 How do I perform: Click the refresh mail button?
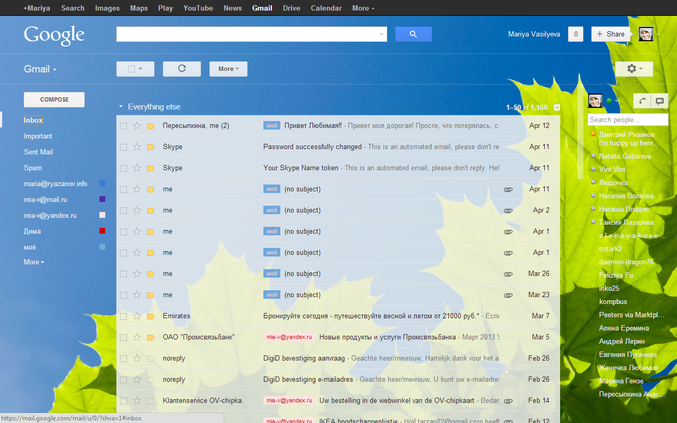(x=181, y=69)
